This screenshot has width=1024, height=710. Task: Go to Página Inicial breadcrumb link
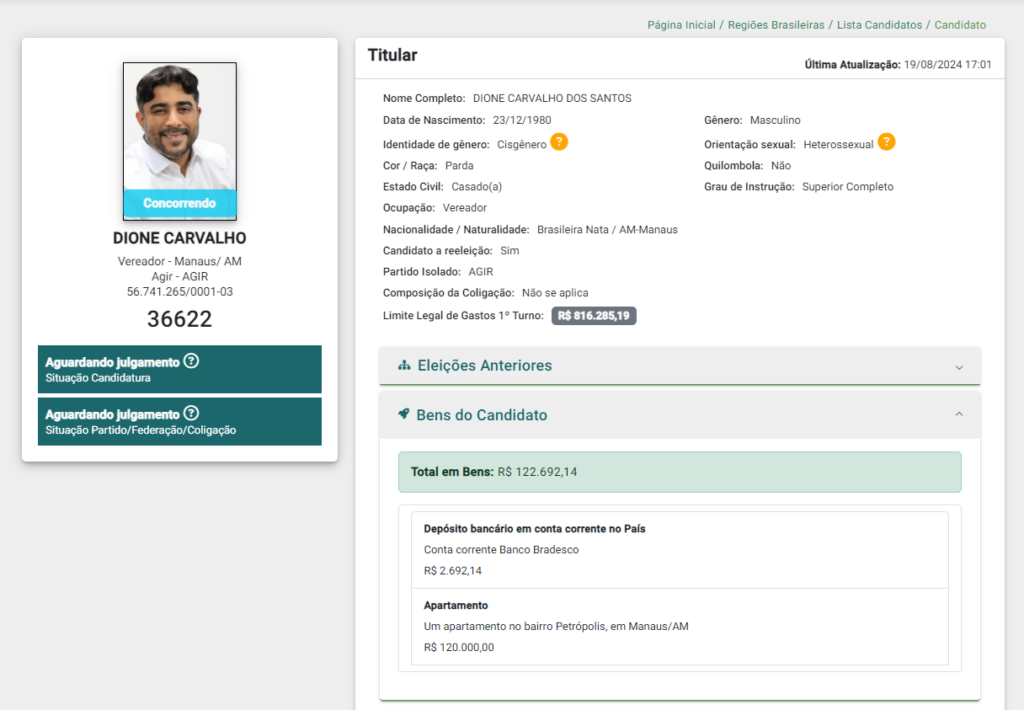tap(681, 25)
